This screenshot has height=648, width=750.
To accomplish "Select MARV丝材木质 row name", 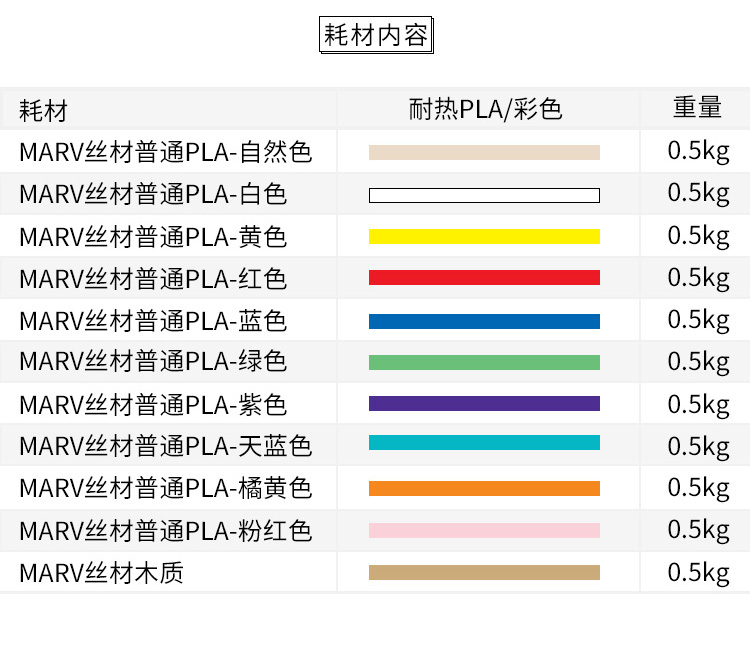I will [x=101, y=573].
